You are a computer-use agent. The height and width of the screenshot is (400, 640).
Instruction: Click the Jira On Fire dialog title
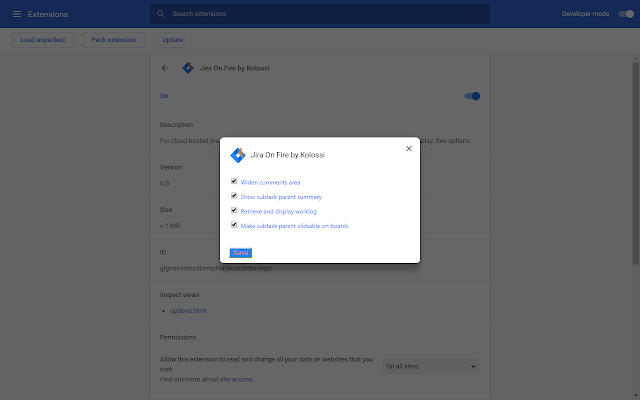coord(288,155)
